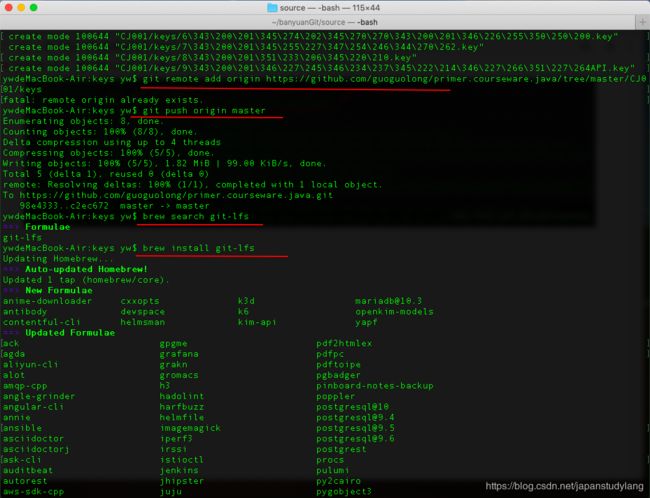This screenshot has height=498, width=650.
Task: Click 'yapf' formula name
Action: [366, 322]
